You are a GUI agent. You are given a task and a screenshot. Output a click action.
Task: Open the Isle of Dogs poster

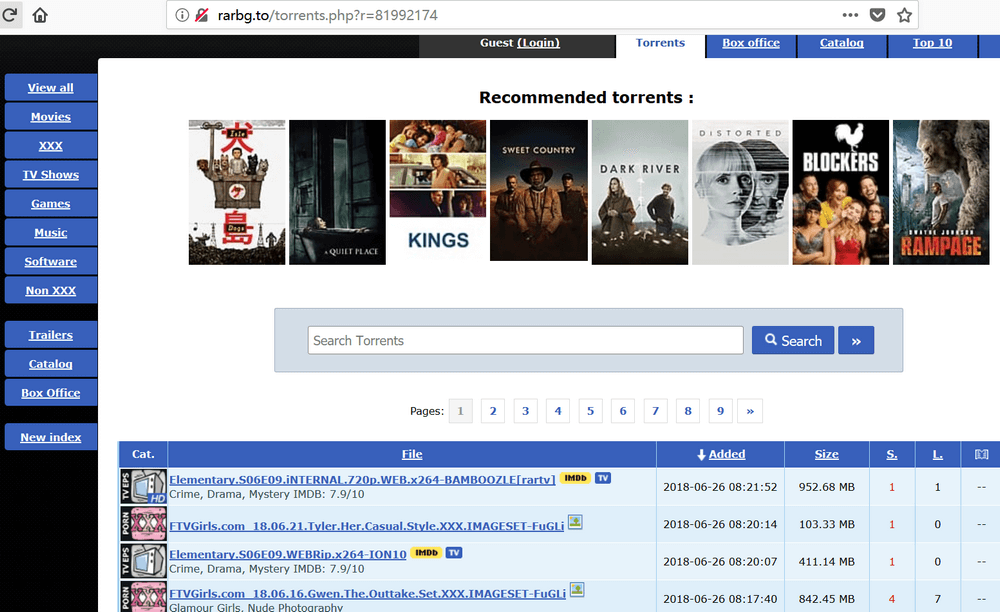coord(237,193)
